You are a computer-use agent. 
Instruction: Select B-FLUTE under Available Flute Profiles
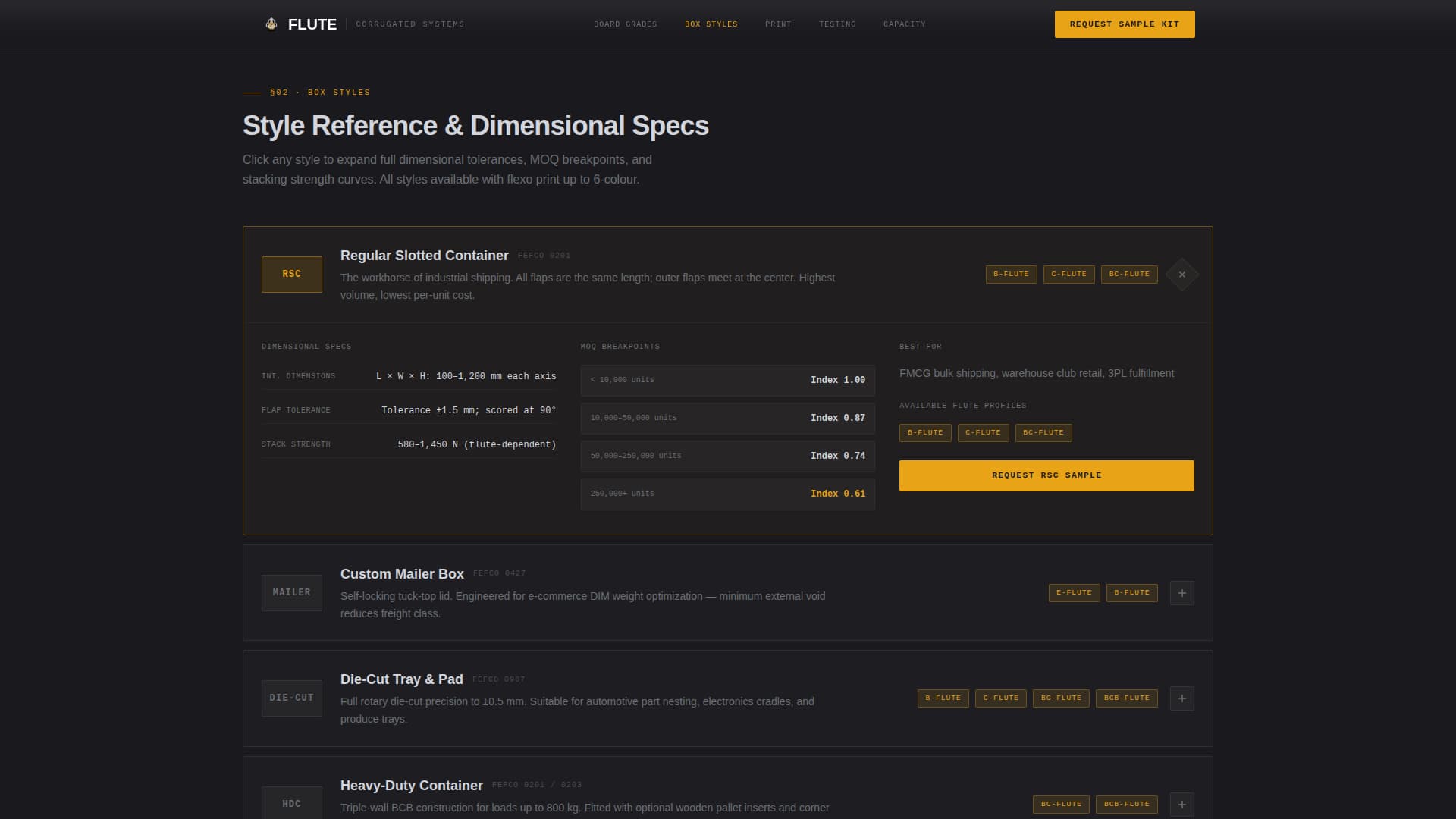click(925, 433)
